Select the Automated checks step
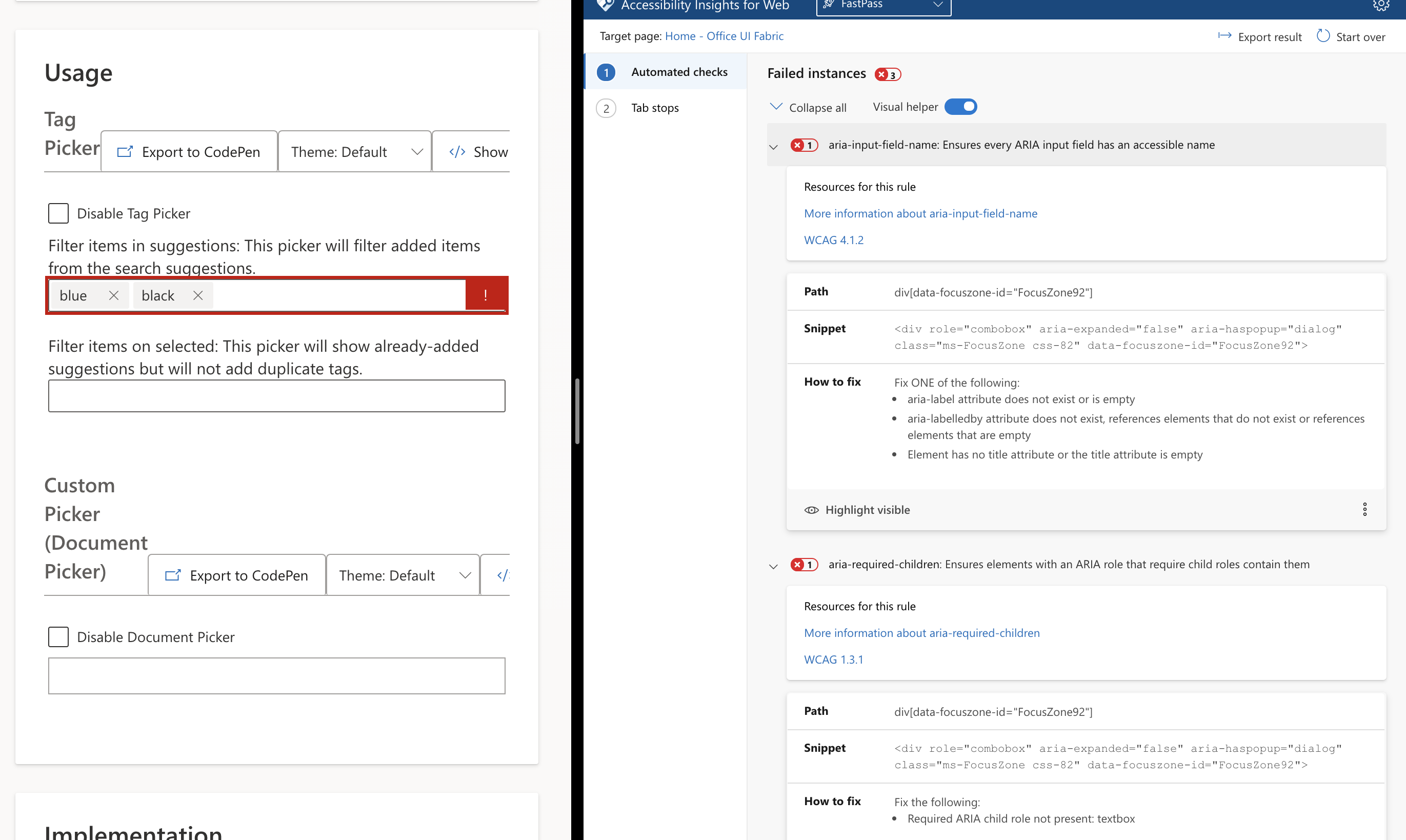Image resolution: width=1406 pixels, height=840 pixels. coord(678,72)
